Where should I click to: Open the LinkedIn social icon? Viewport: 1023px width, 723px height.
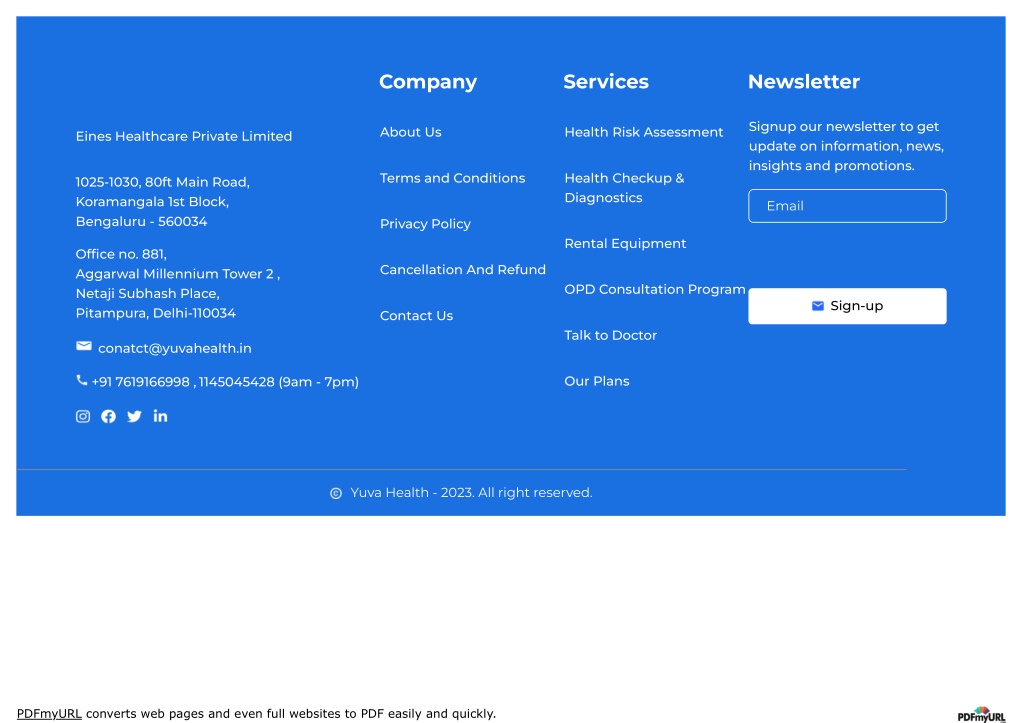160,416
